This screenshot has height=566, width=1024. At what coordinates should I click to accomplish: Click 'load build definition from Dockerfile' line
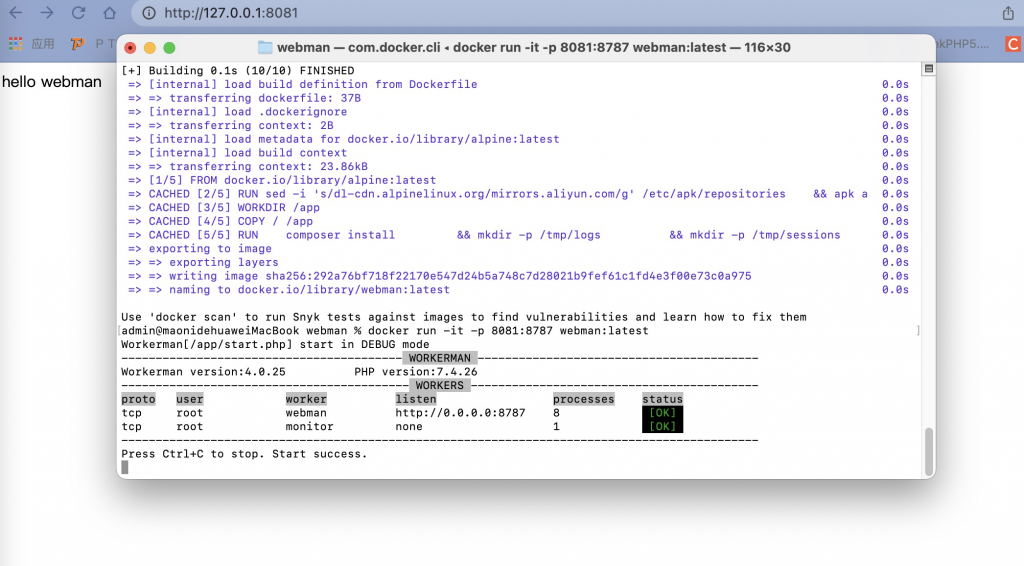(x=302, y=84)
